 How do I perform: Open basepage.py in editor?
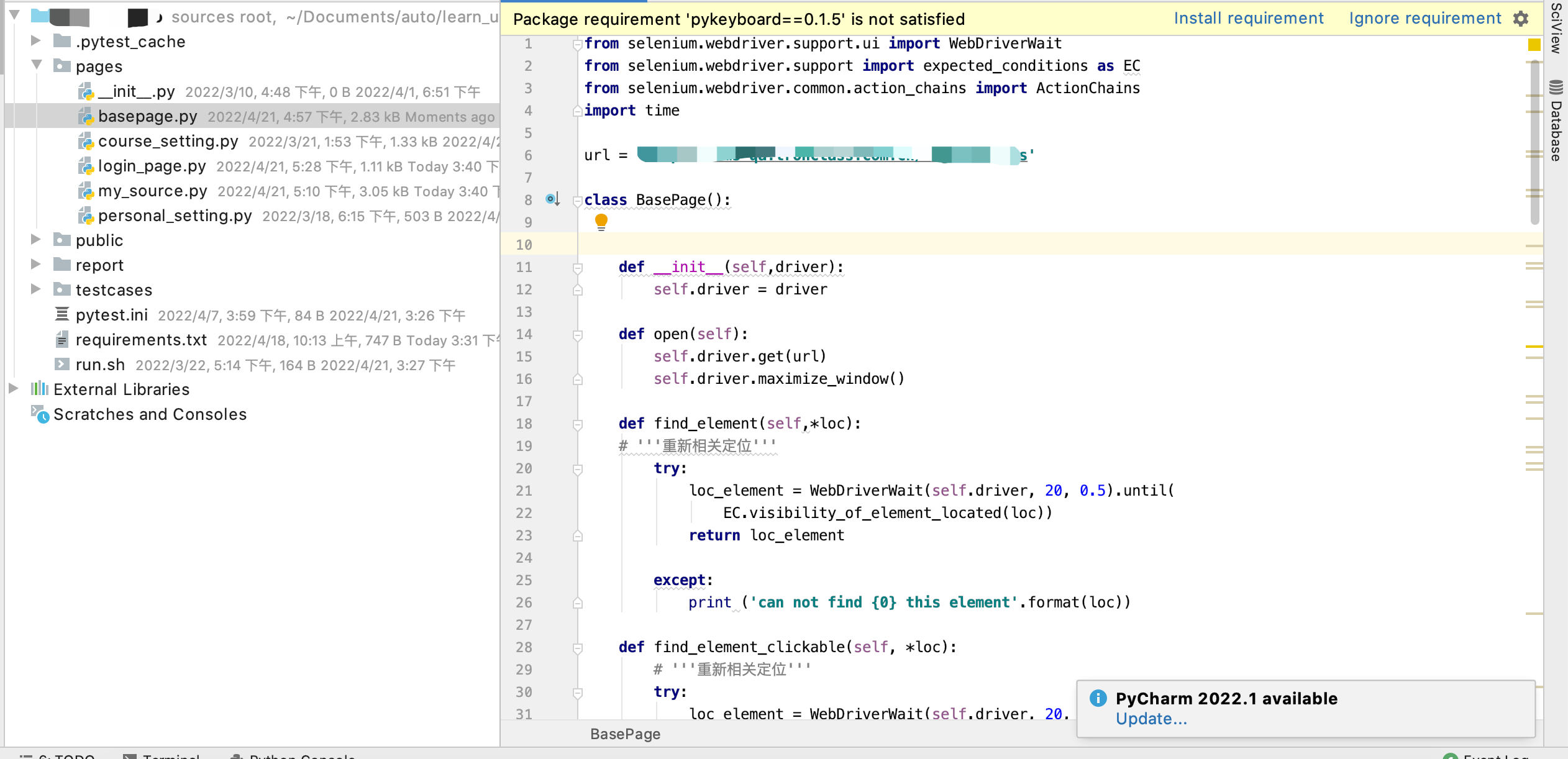pos(147,116)
